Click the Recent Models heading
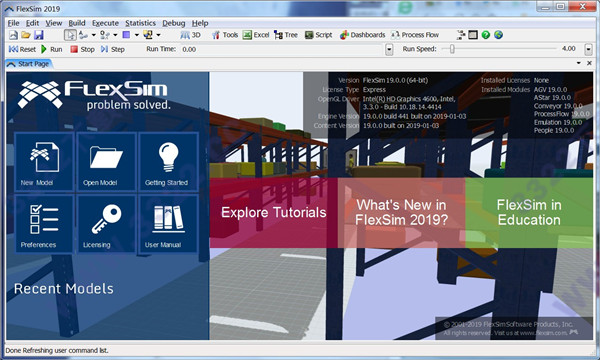This screenshot has height=360, width=600. tap(64, 288)
